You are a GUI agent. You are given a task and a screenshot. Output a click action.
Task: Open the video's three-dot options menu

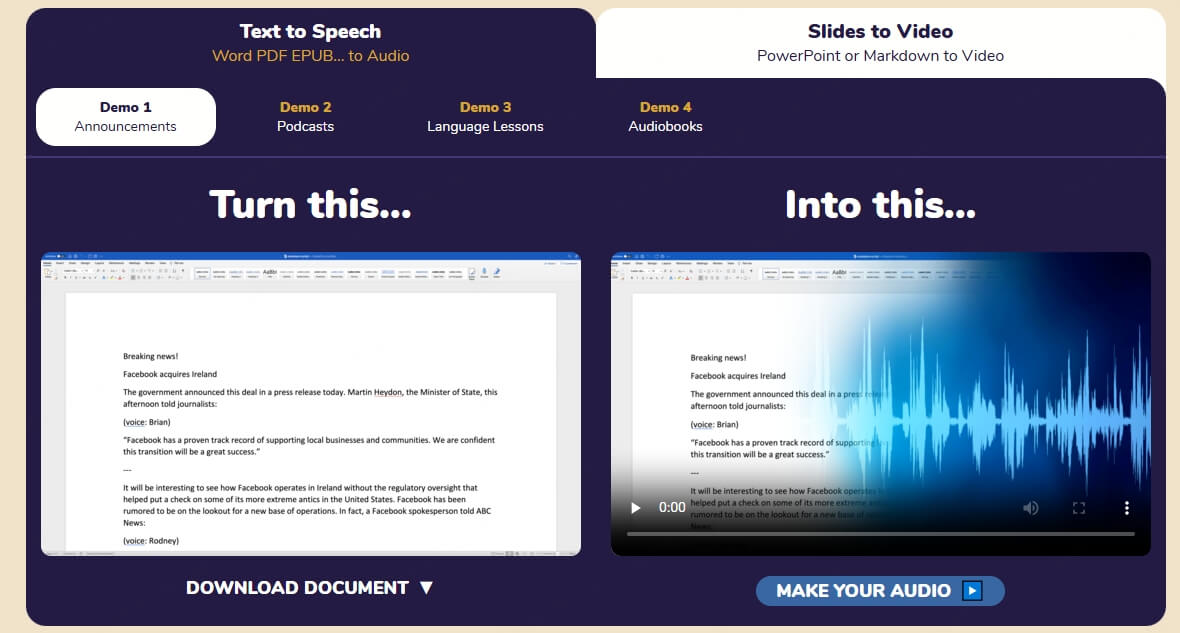[x=1127, y=508]
